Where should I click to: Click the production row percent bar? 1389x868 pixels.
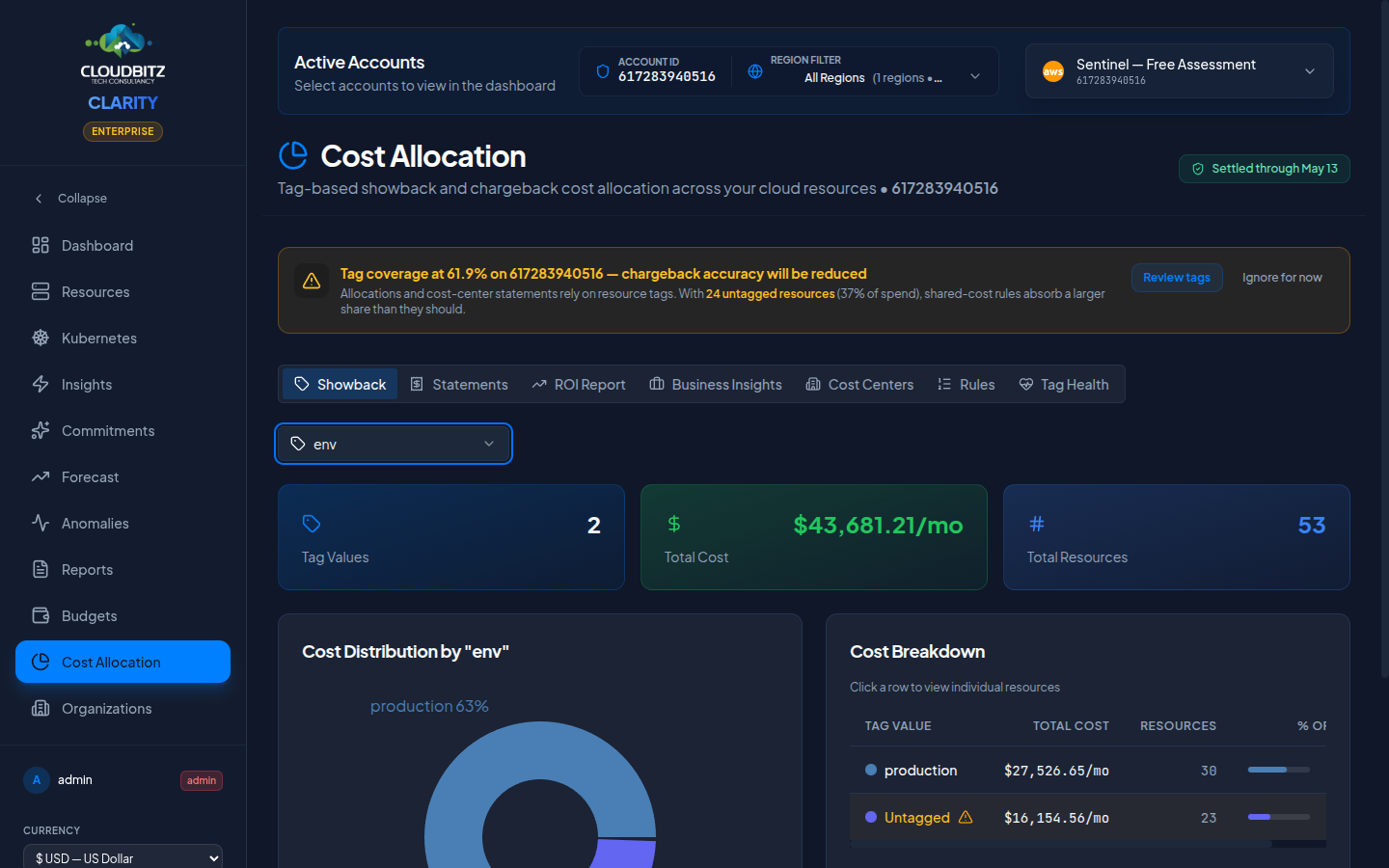(x=1279, y=770)
